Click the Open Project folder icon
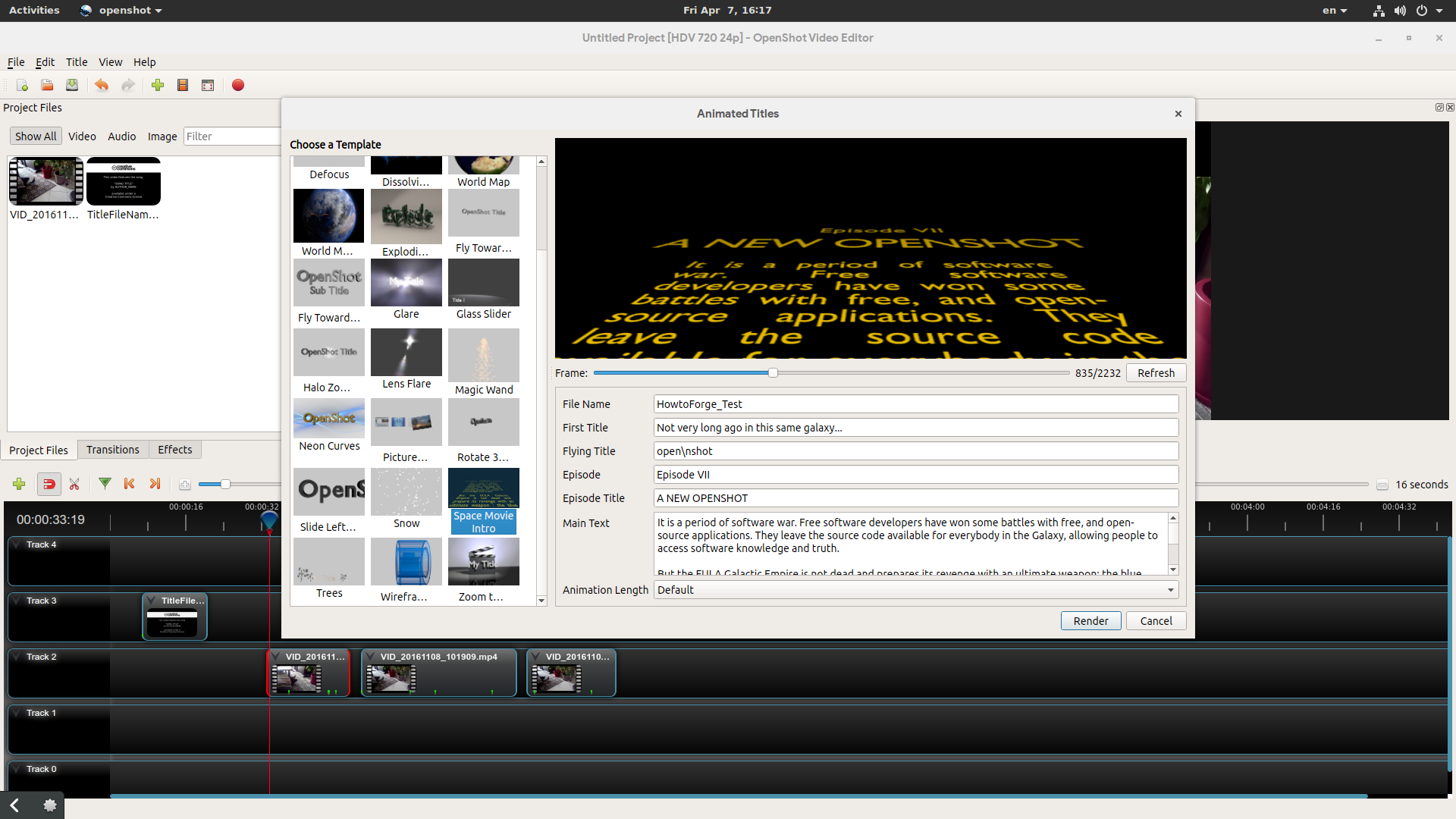 (47, 85)
